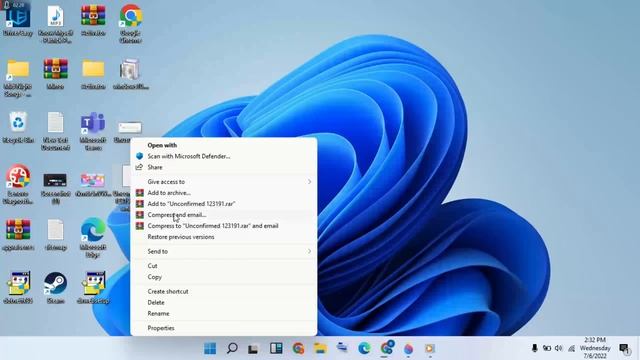Select the Recycle Bin desktop icon

tap(18, 127)
